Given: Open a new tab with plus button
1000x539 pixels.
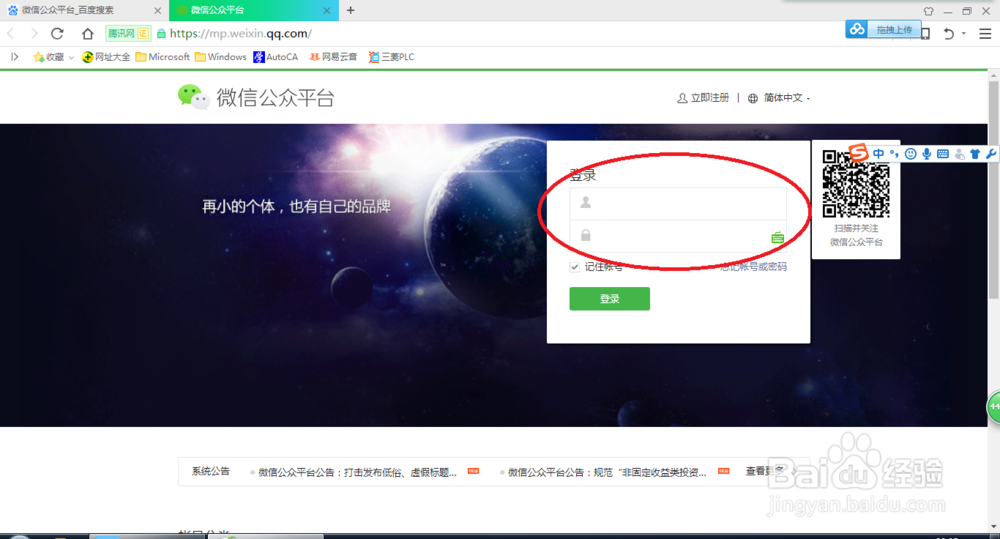Looking at the screenshot, I should click(x=350, y=10).
